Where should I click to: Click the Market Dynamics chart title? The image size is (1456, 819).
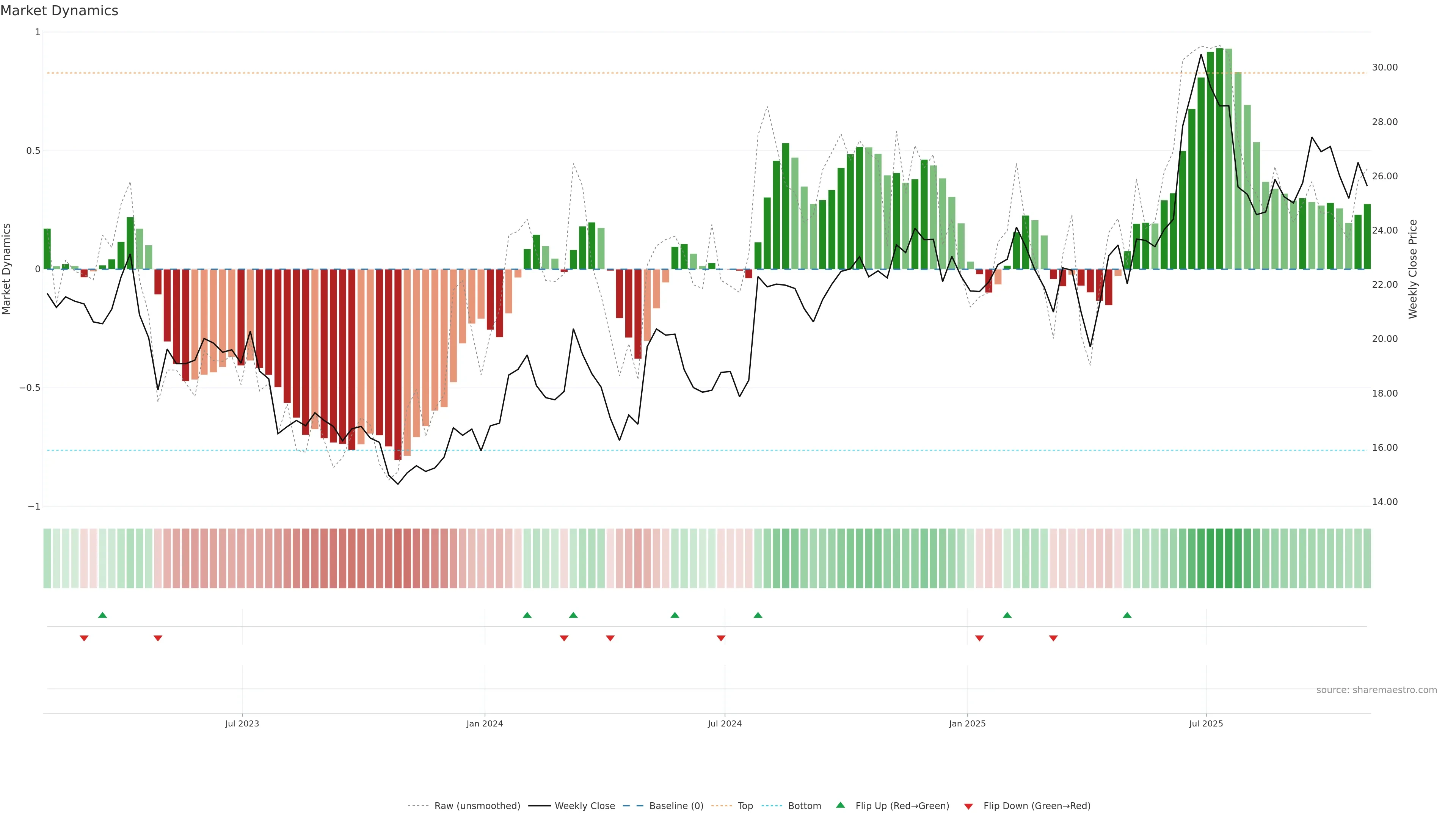point(60,11)
